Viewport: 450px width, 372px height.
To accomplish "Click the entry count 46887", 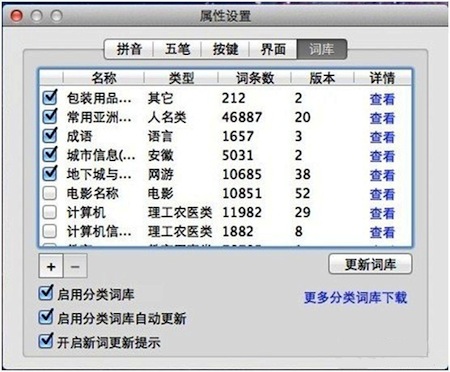I will click(242, 117).
